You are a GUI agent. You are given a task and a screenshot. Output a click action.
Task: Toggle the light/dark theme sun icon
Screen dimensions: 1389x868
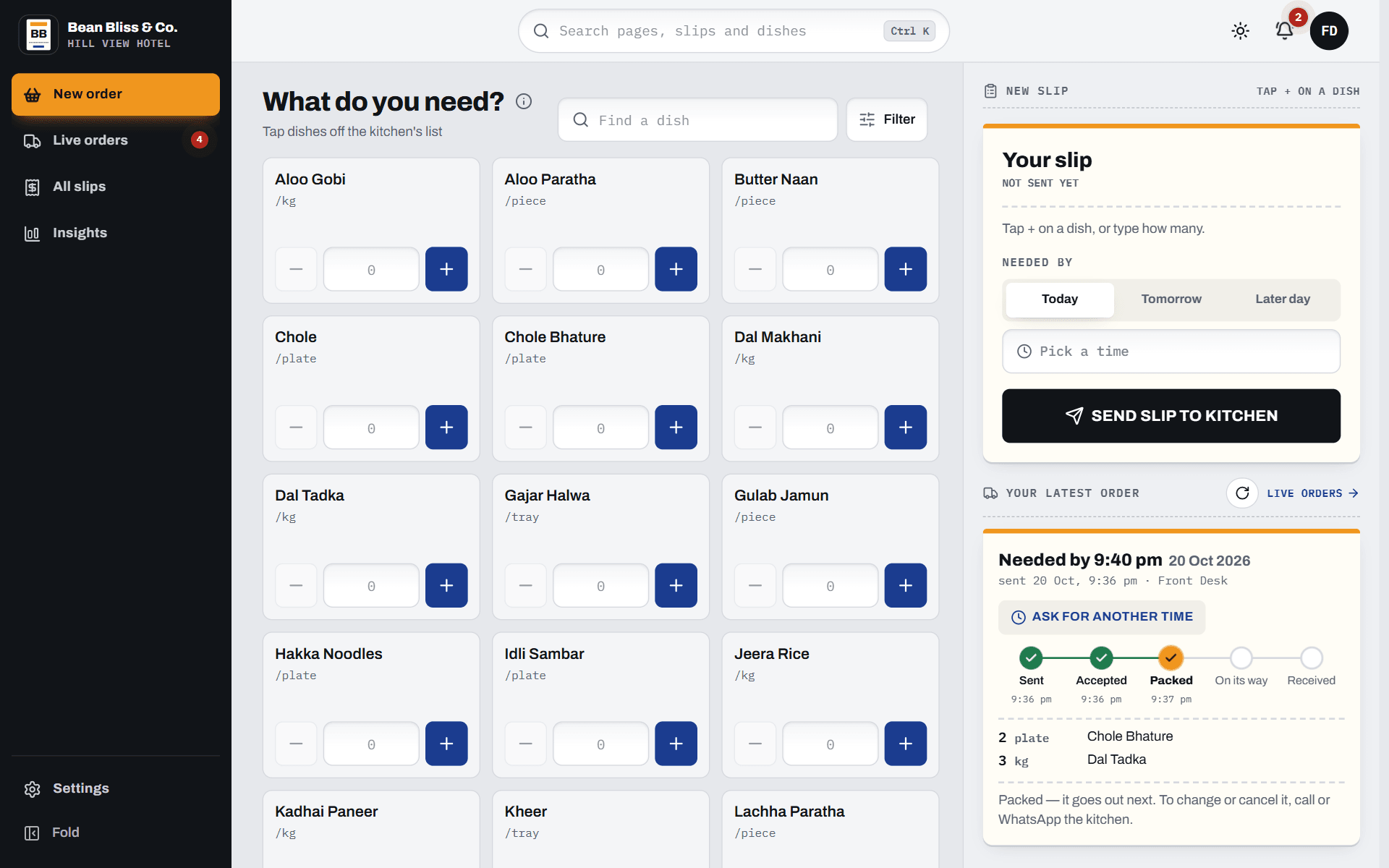pos(1240,31)
